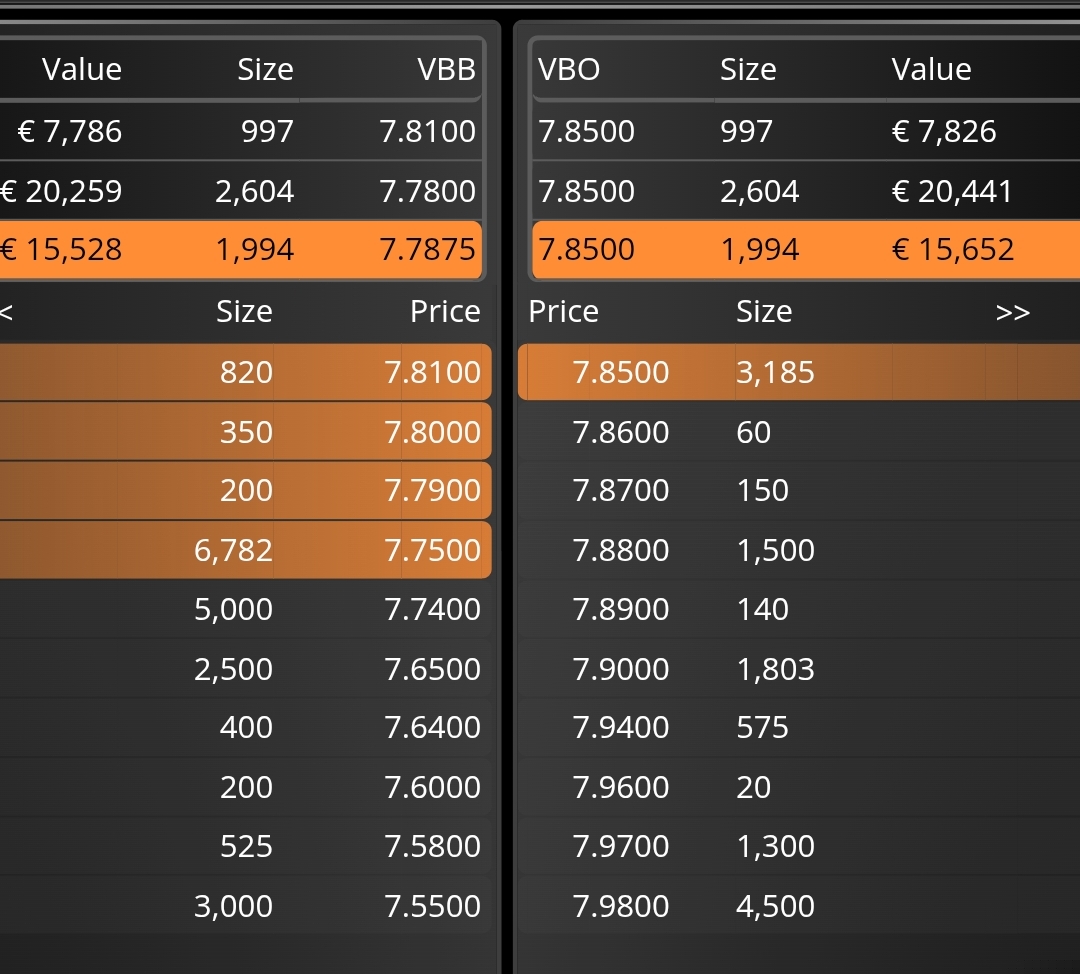Click the bid row at price 7.8000

pos(245,432)
